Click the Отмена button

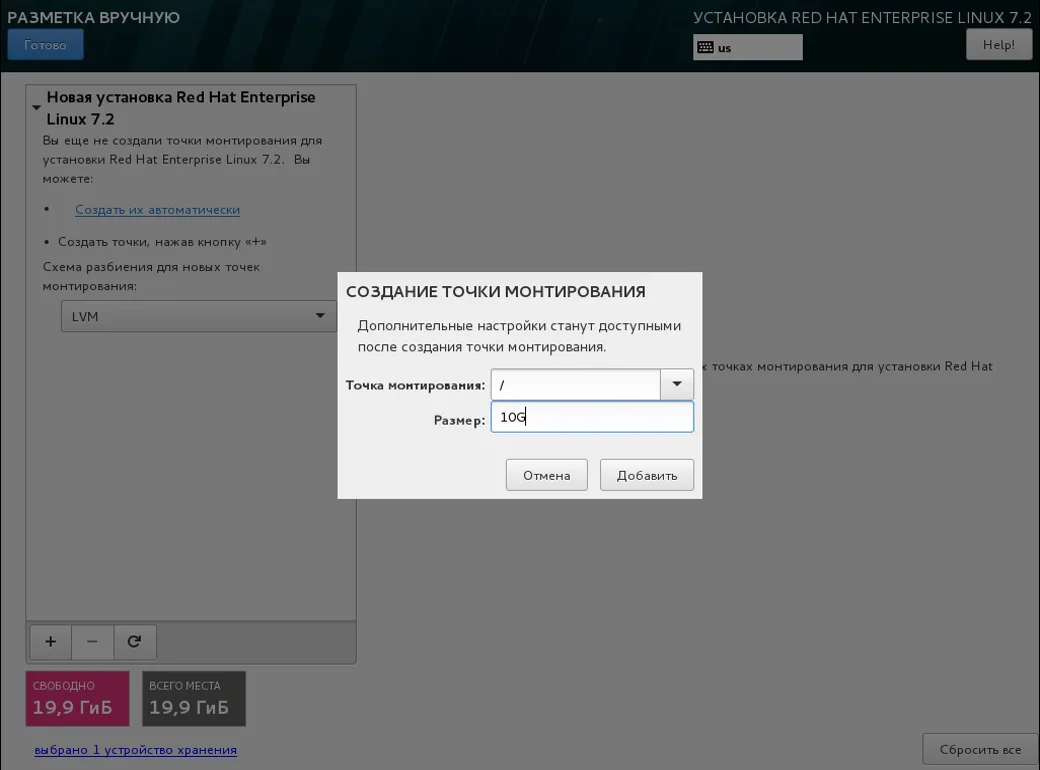(x=547, y=475)
